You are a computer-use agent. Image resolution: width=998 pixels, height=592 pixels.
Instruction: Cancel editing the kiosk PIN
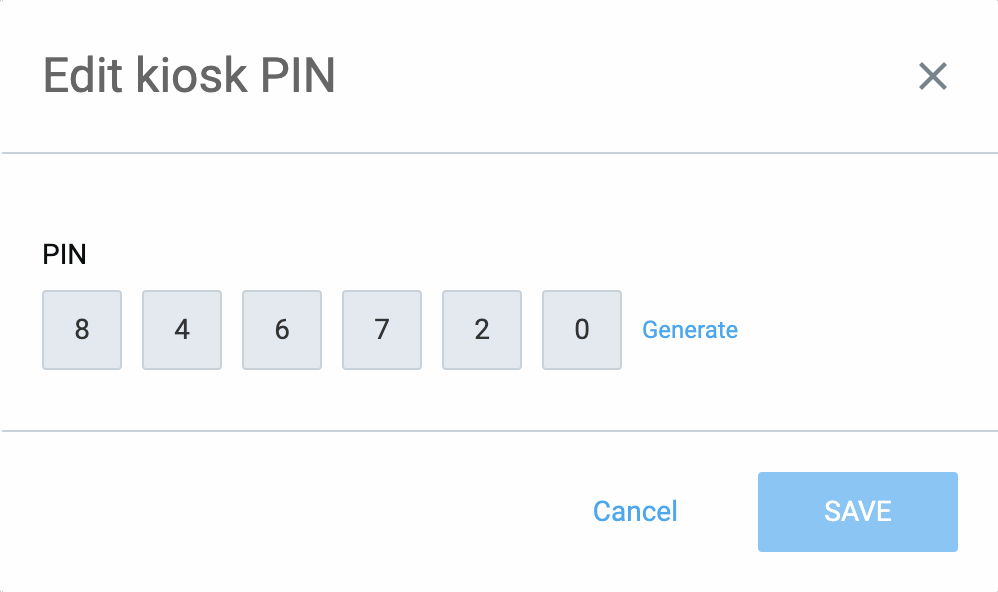coord(635,511)
